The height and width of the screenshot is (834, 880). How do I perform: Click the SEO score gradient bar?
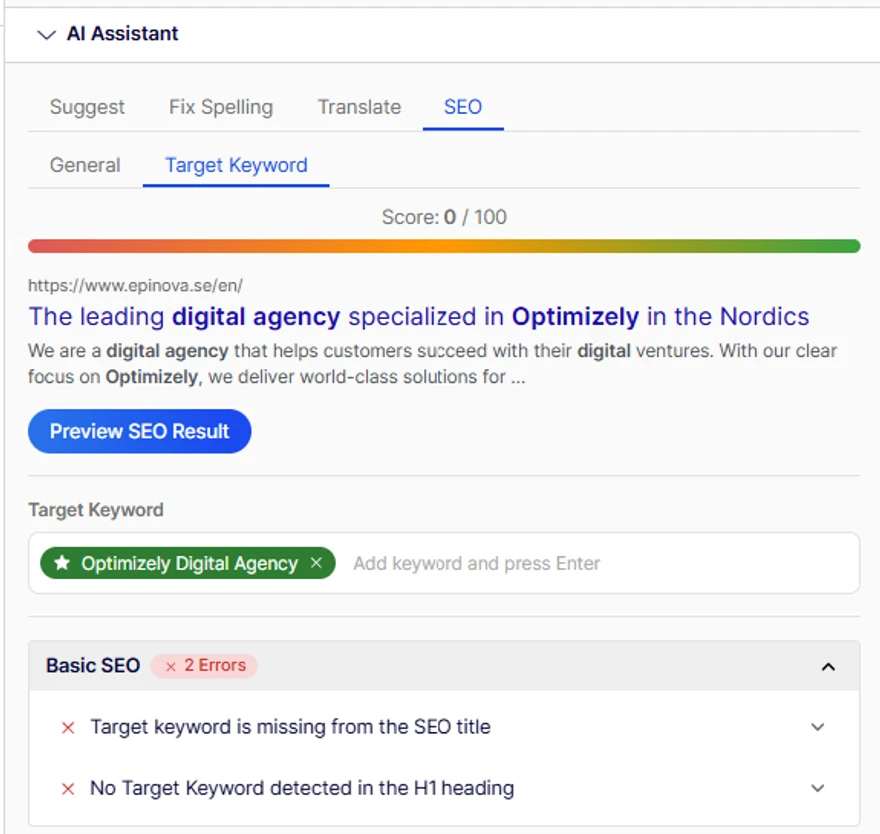pyautogui.click(x=444, y=246)
